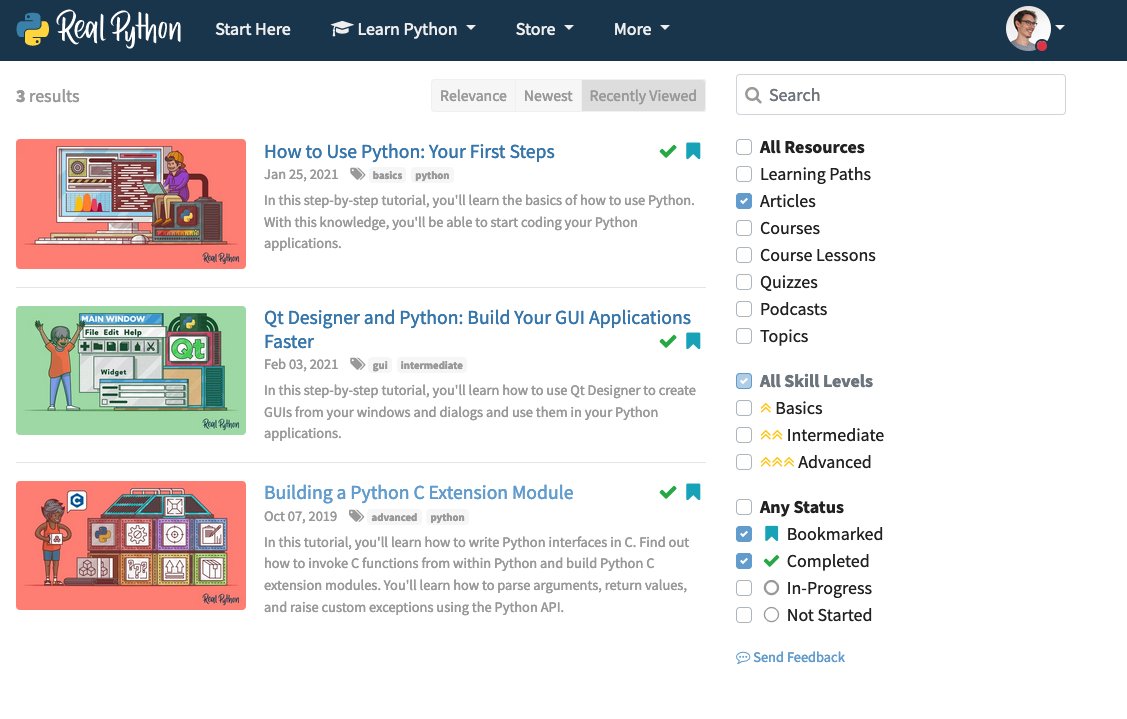The width and height of the screenshot is (1127, 719).
Task: Uncheck the Bookmarked status filter
Action: [744, 534]
